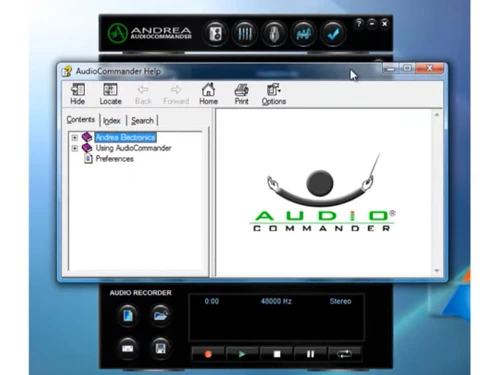Image resolution: width=500 pixels, height=375 pixels.
Task: Maximize the AudioCommander Help window
Action: click(x=407, y=68)
